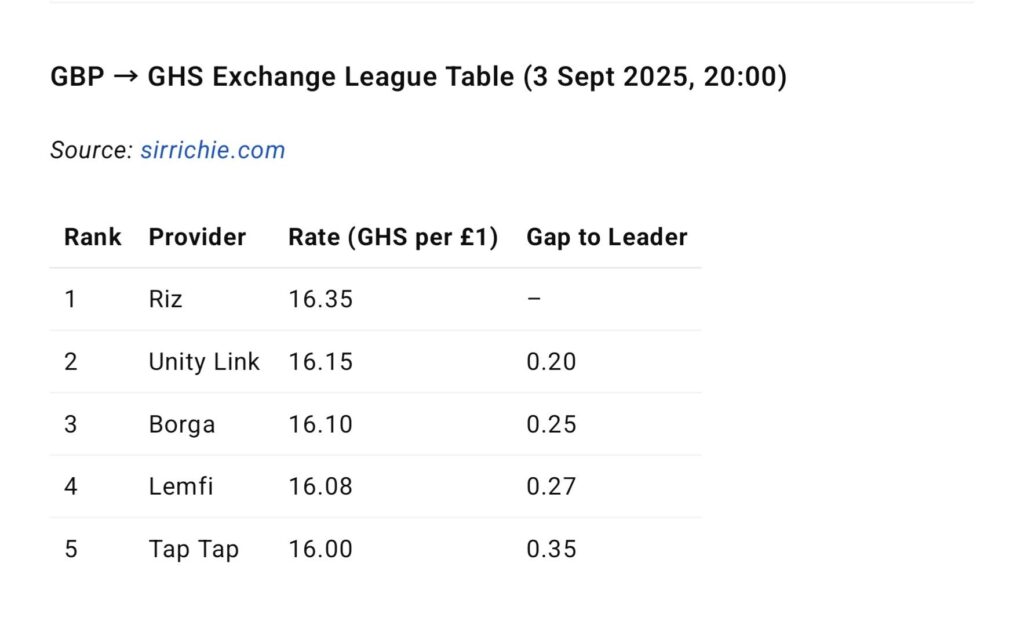Viewport: 1024px width, 621px height.
Task: Click the Rank column header
Action: click(92, 237)
